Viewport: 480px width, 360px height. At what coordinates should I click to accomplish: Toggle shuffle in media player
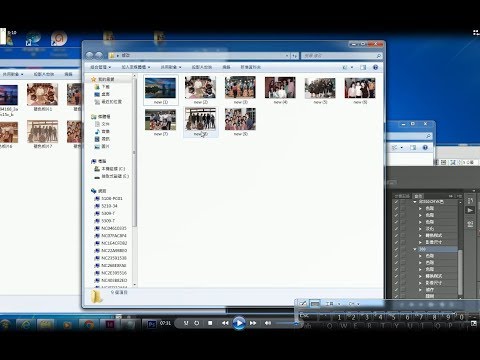point(186,323)
